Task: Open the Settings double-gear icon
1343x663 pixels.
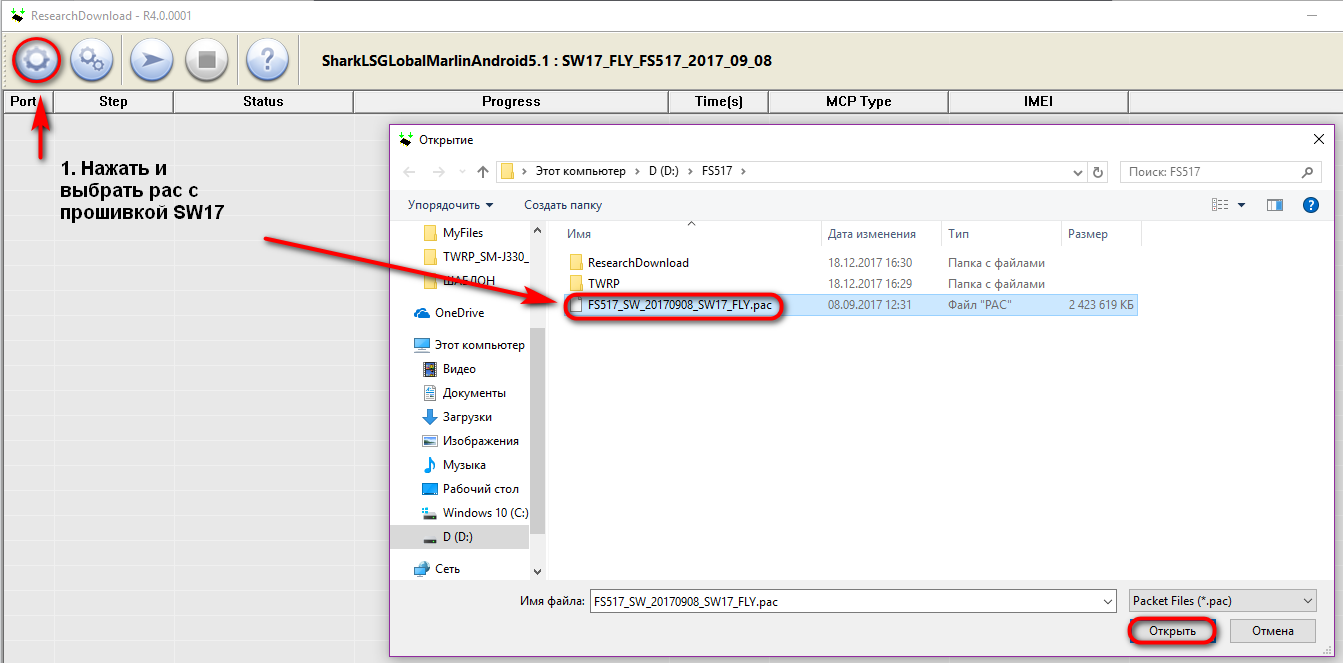Action: (91, 61)
